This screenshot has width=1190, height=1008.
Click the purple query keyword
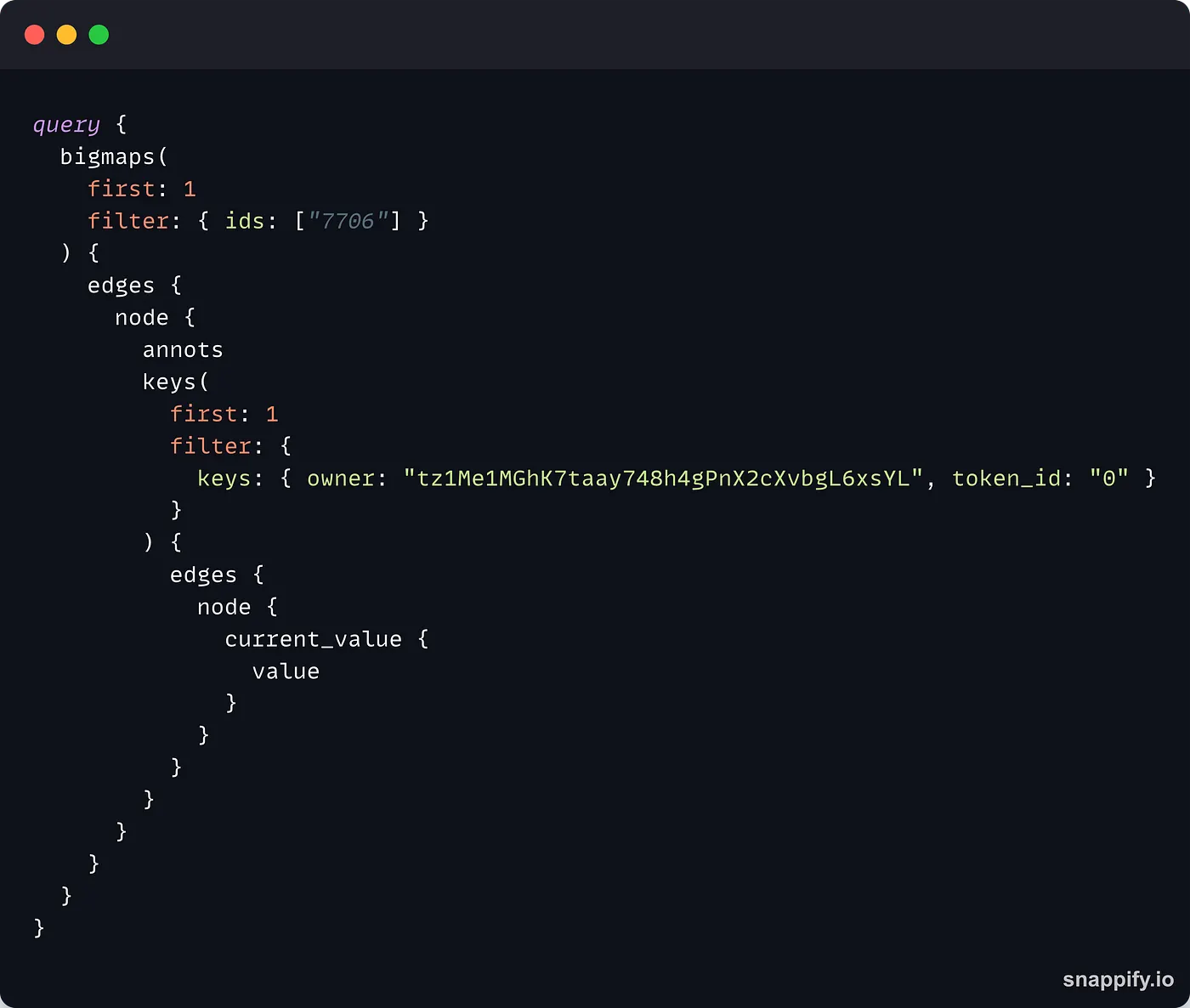coord(66,125)
